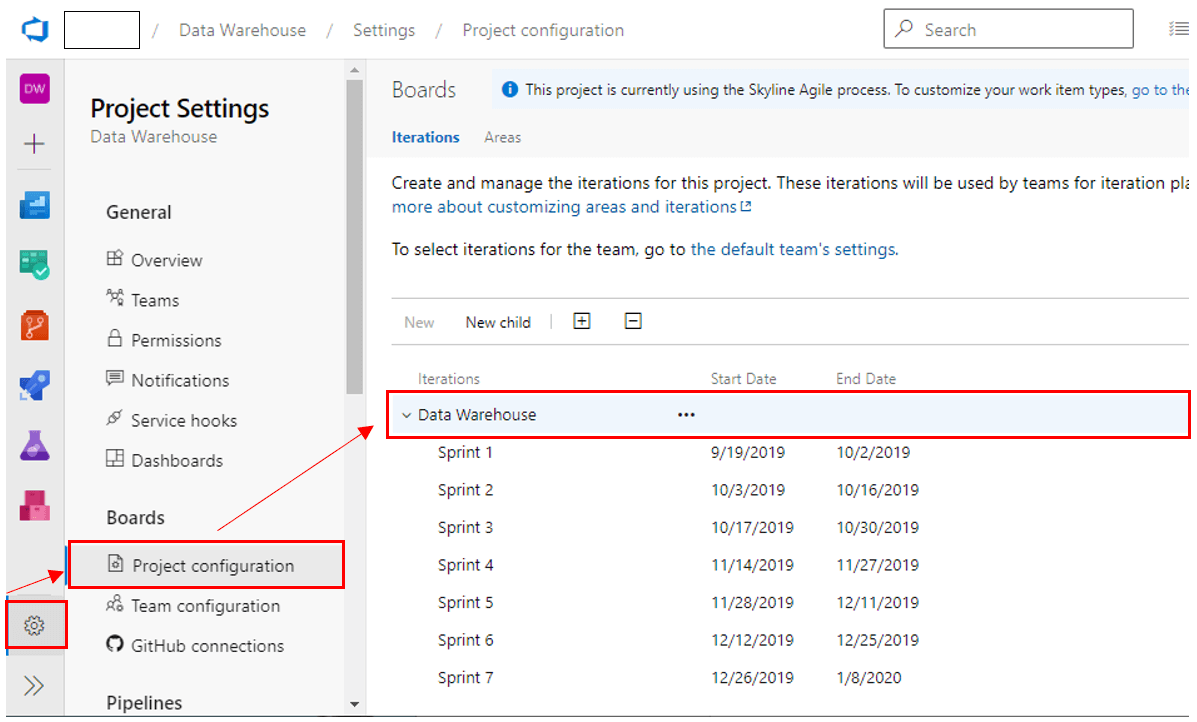Create a New child iteration
Image resolution: width=1197 pixels, height=722 pixels.
click(498, 321)
